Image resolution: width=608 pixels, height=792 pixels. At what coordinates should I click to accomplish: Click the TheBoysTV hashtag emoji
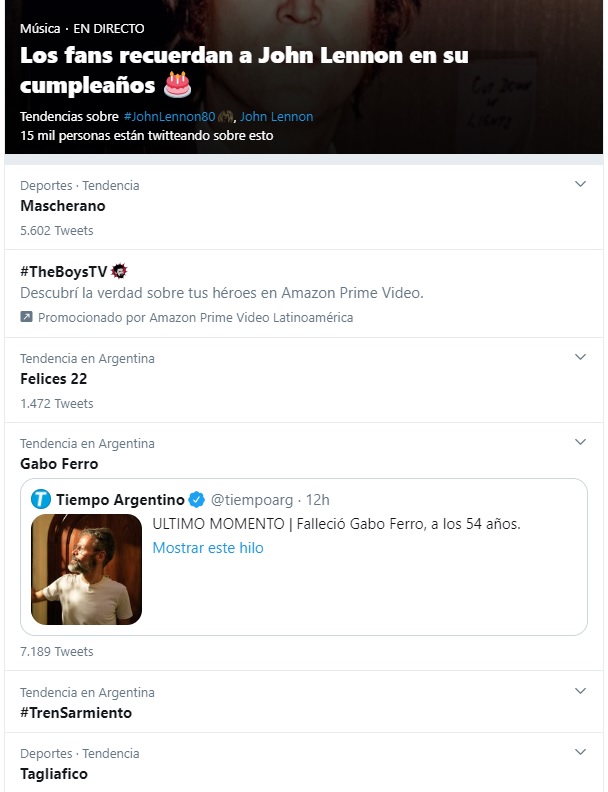point(120,272)
